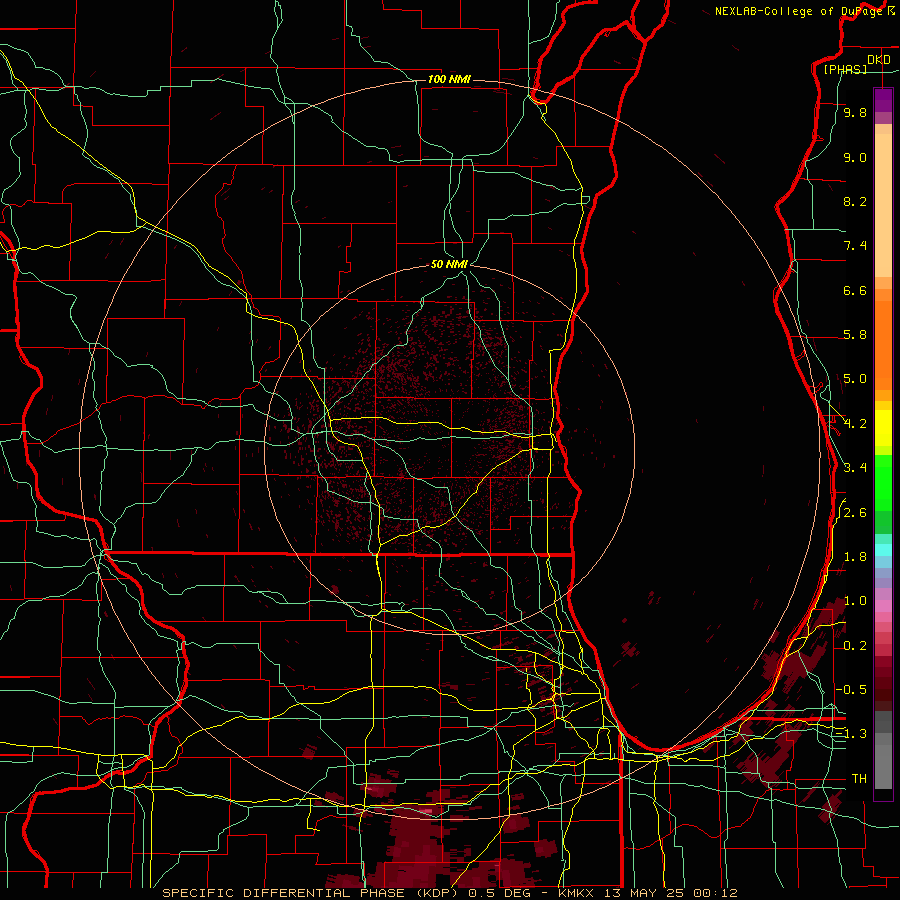
Task: Click the 6.6 scale value
Action: pos(855,290)
